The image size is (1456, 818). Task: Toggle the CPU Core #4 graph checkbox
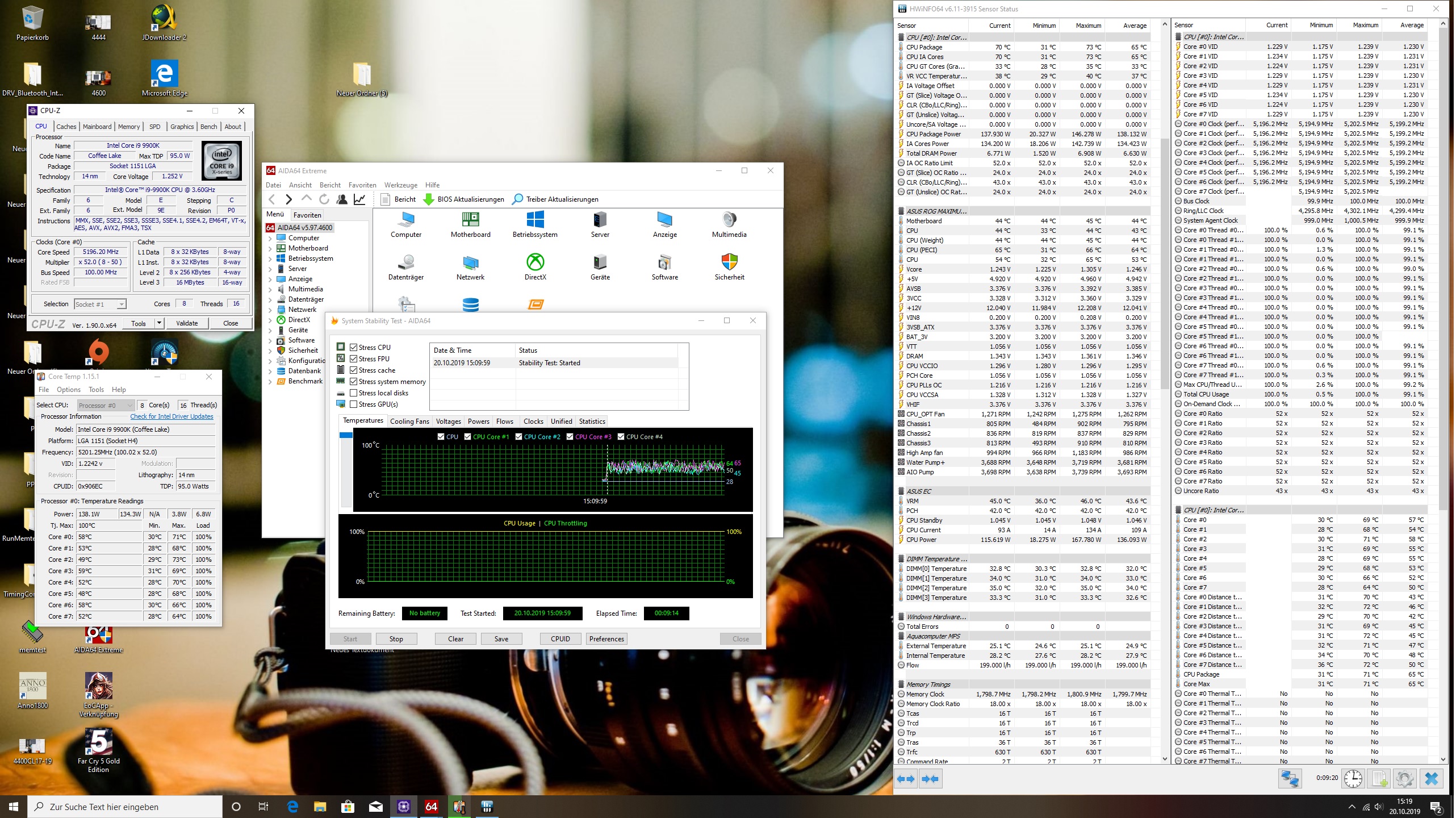[x=621, y=436]
